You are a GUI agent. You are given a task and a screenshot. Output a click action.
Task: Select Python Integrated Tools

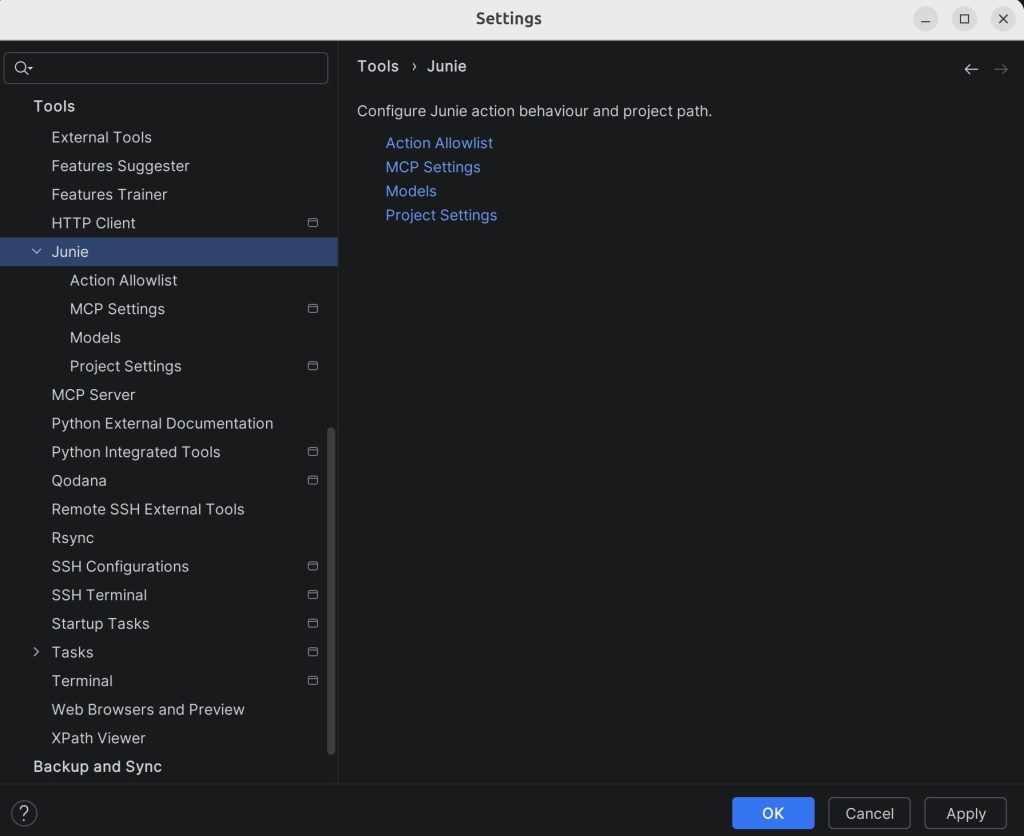[168, 452]
